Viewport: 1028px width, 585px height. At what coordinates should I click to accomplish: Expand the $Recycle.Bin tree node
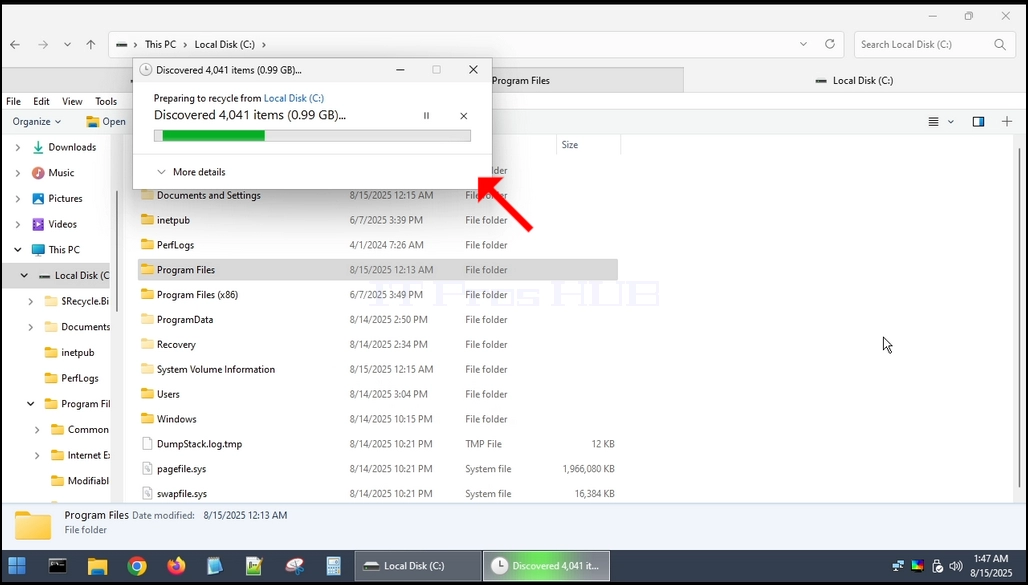click(x=31, y=302)
